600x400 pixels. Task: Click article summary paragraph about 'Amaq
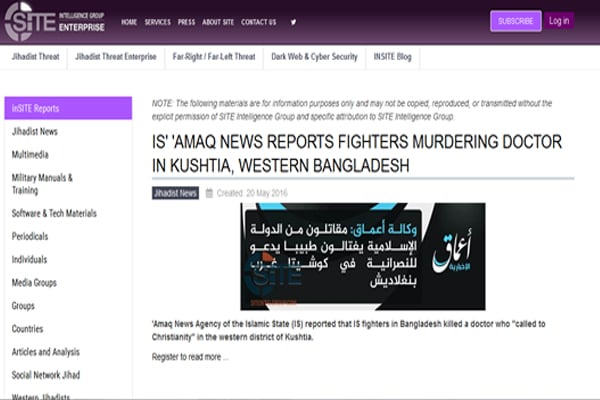(x=349, y=330)
